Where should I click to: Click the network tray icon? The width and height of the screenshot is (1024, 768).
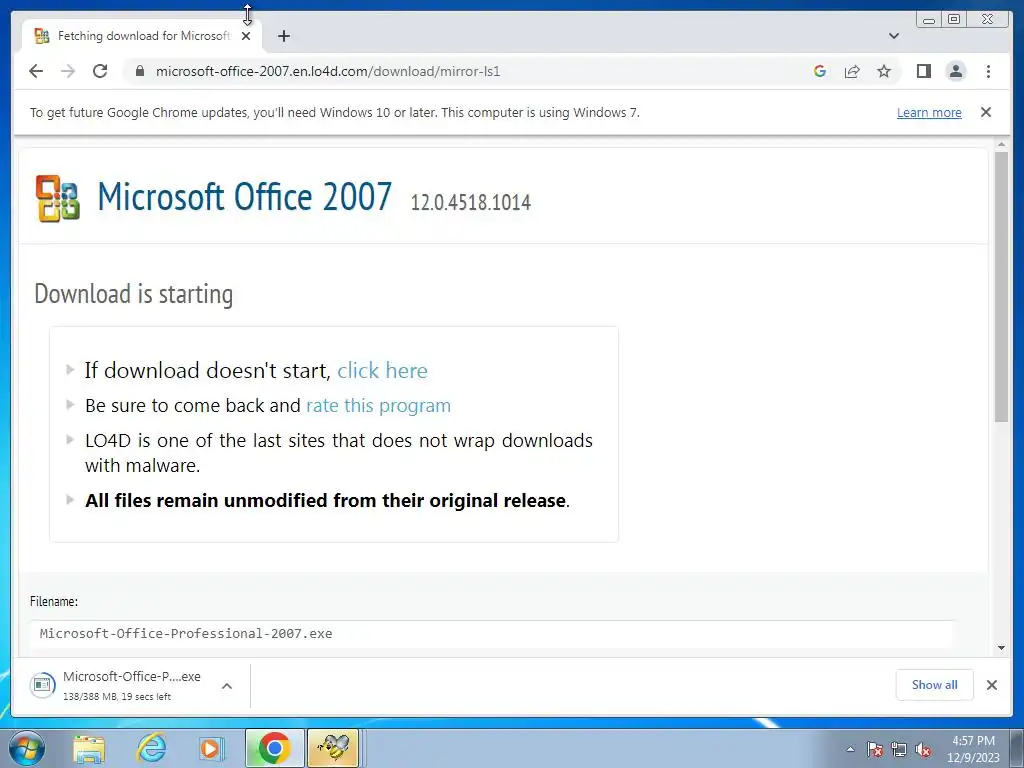pos(899,750)
